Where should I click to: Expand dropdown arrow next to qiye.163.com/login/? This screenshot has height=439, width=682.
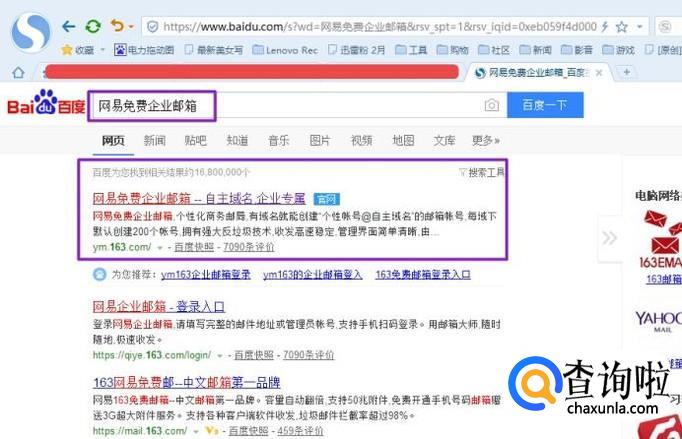pyautogui.click(x=220, y=356)
